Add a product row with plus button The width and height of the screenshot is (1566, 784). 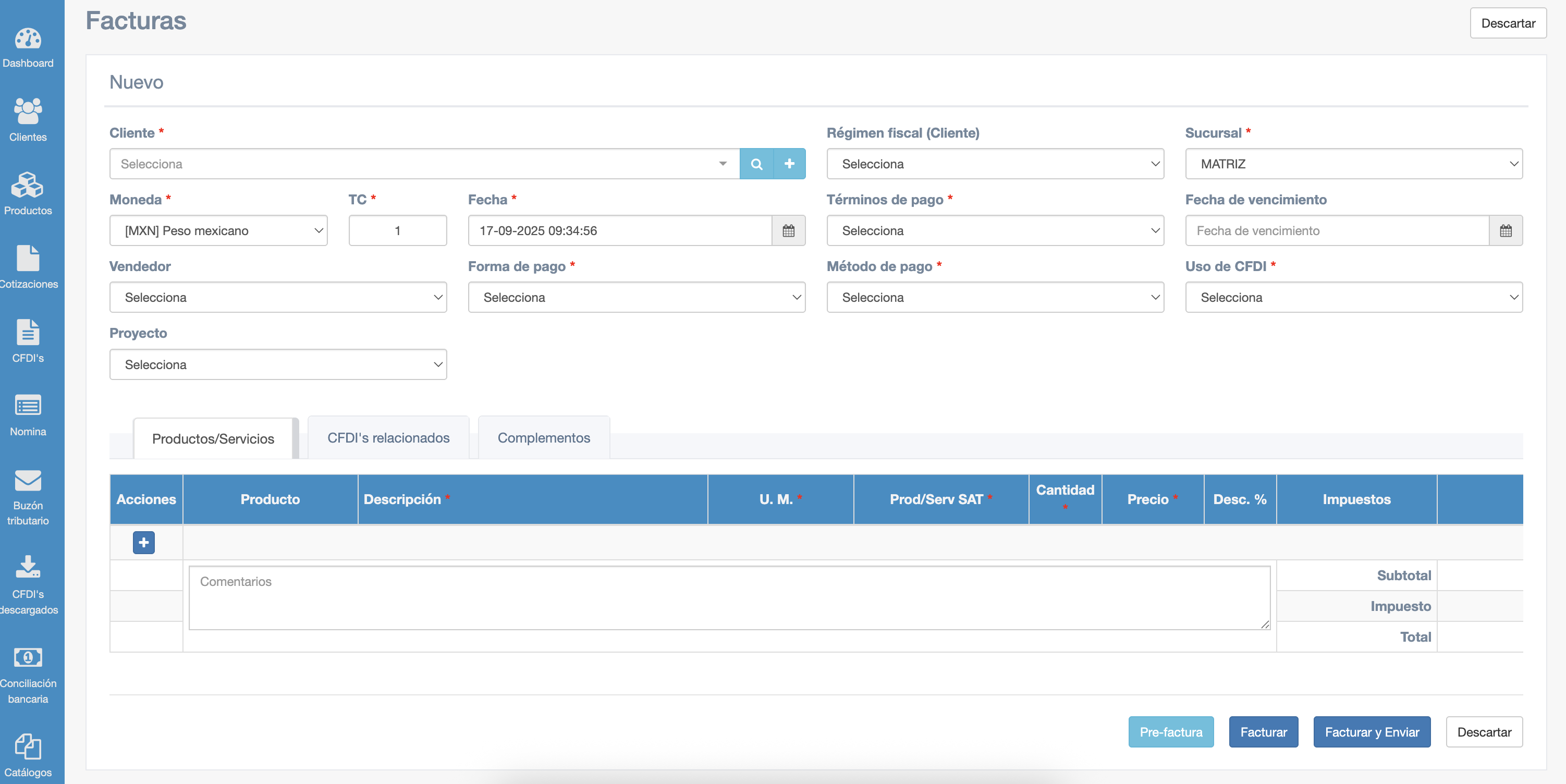[143, 542]
